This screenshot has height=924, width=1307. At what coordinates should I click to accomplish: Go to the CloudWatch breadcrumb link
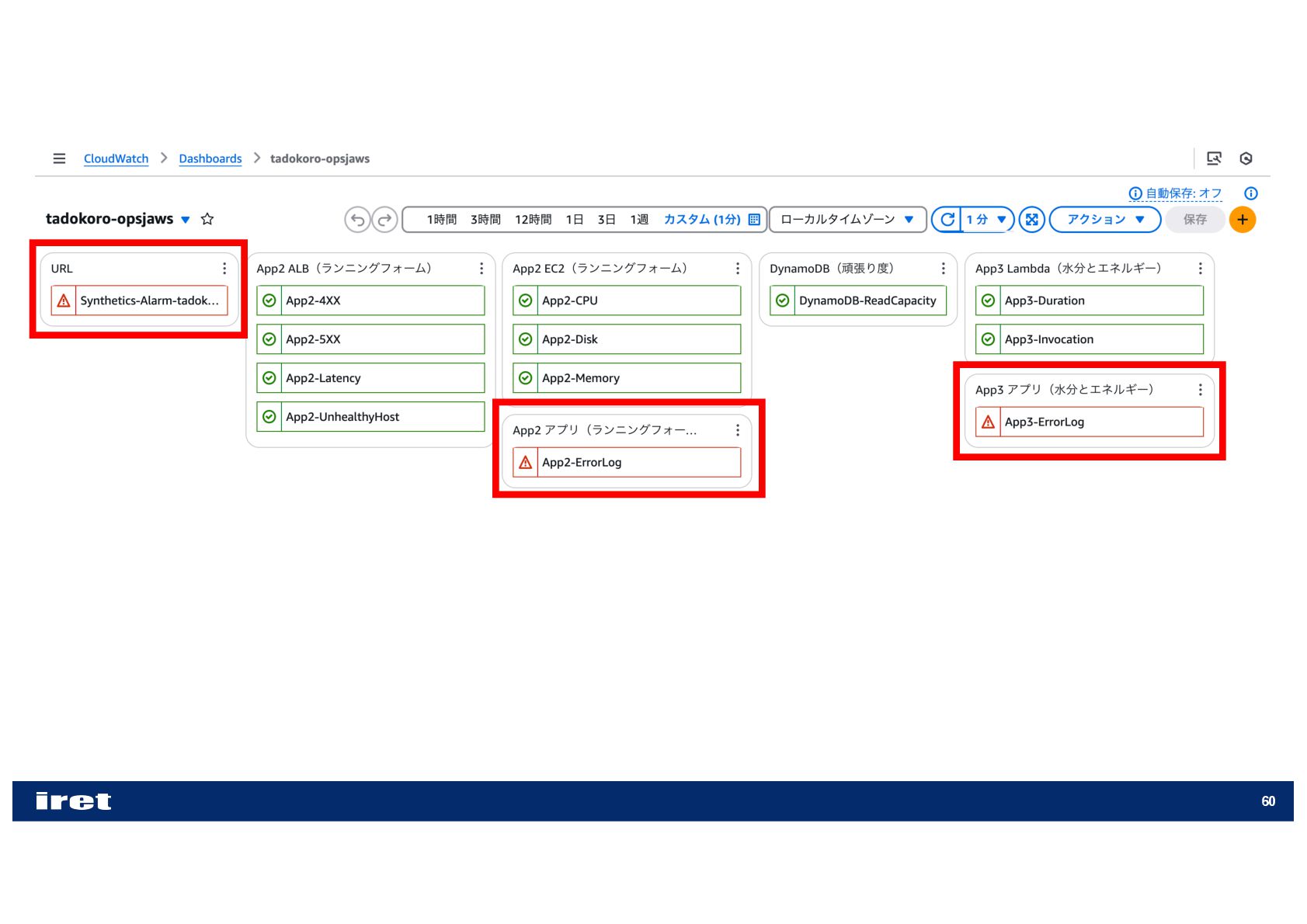116,158
